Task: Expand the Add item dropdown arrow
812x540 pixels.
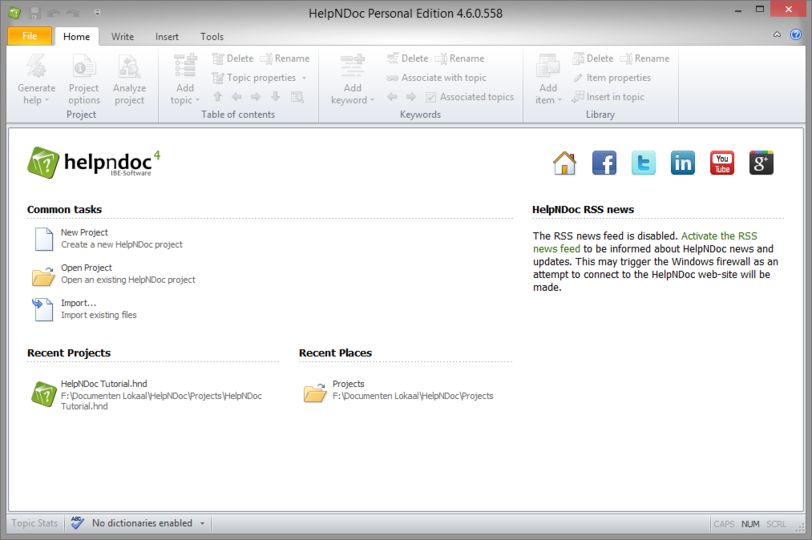Action: 560,100
